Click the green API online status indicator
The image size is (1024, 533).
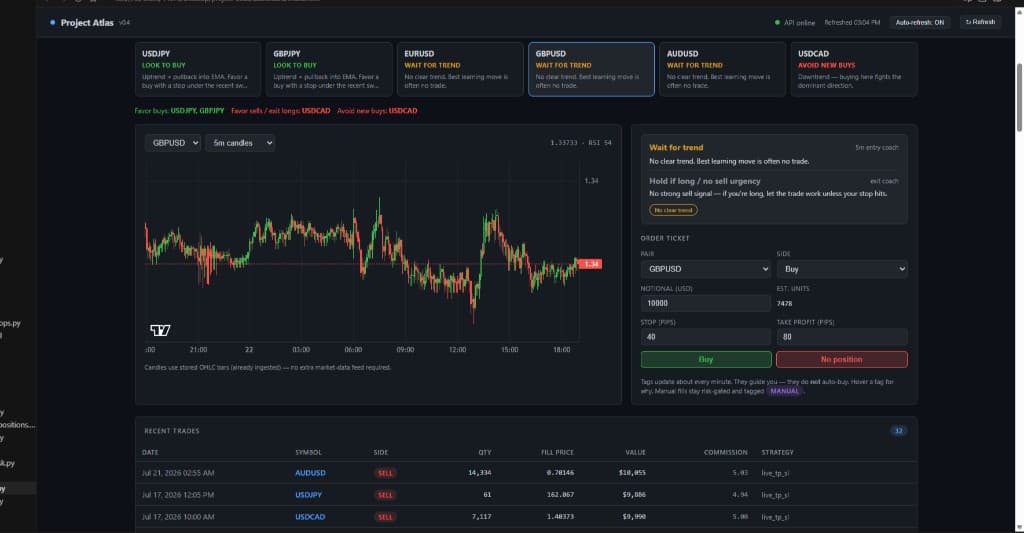pyautogui.click(x=777, y=22)
